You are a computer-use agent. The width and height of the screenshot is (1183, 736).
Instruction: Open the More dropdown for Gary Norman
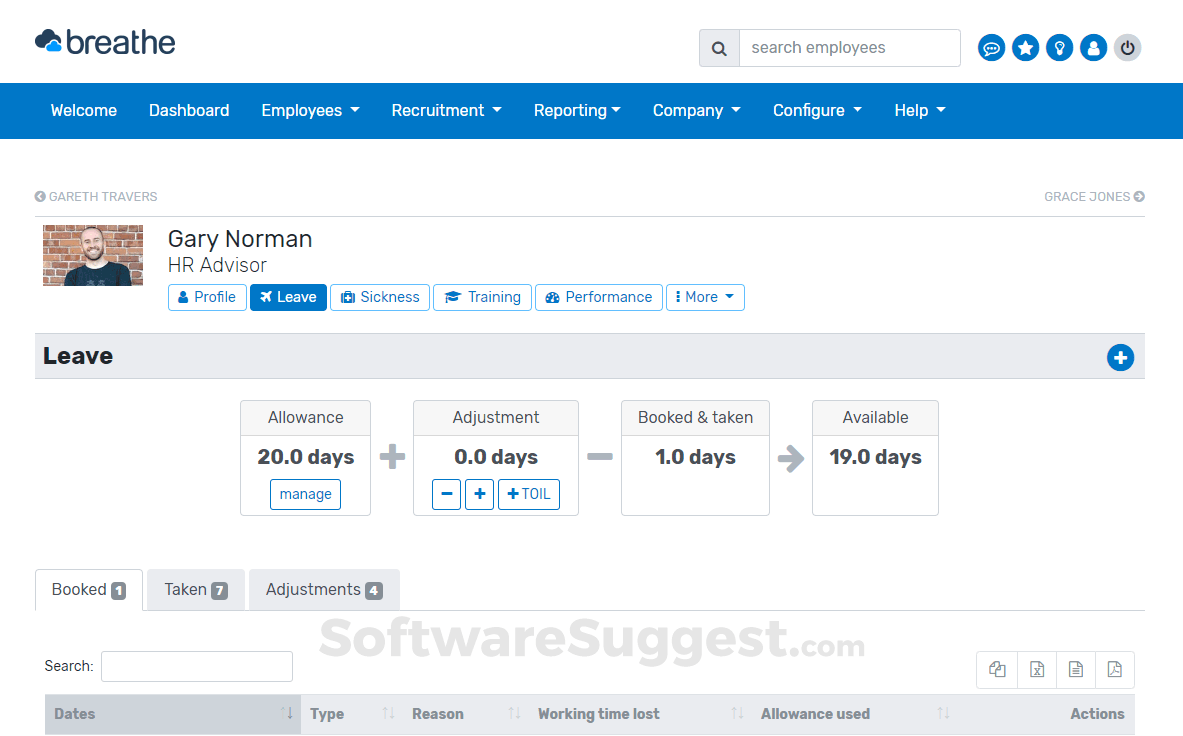point(705,297)
